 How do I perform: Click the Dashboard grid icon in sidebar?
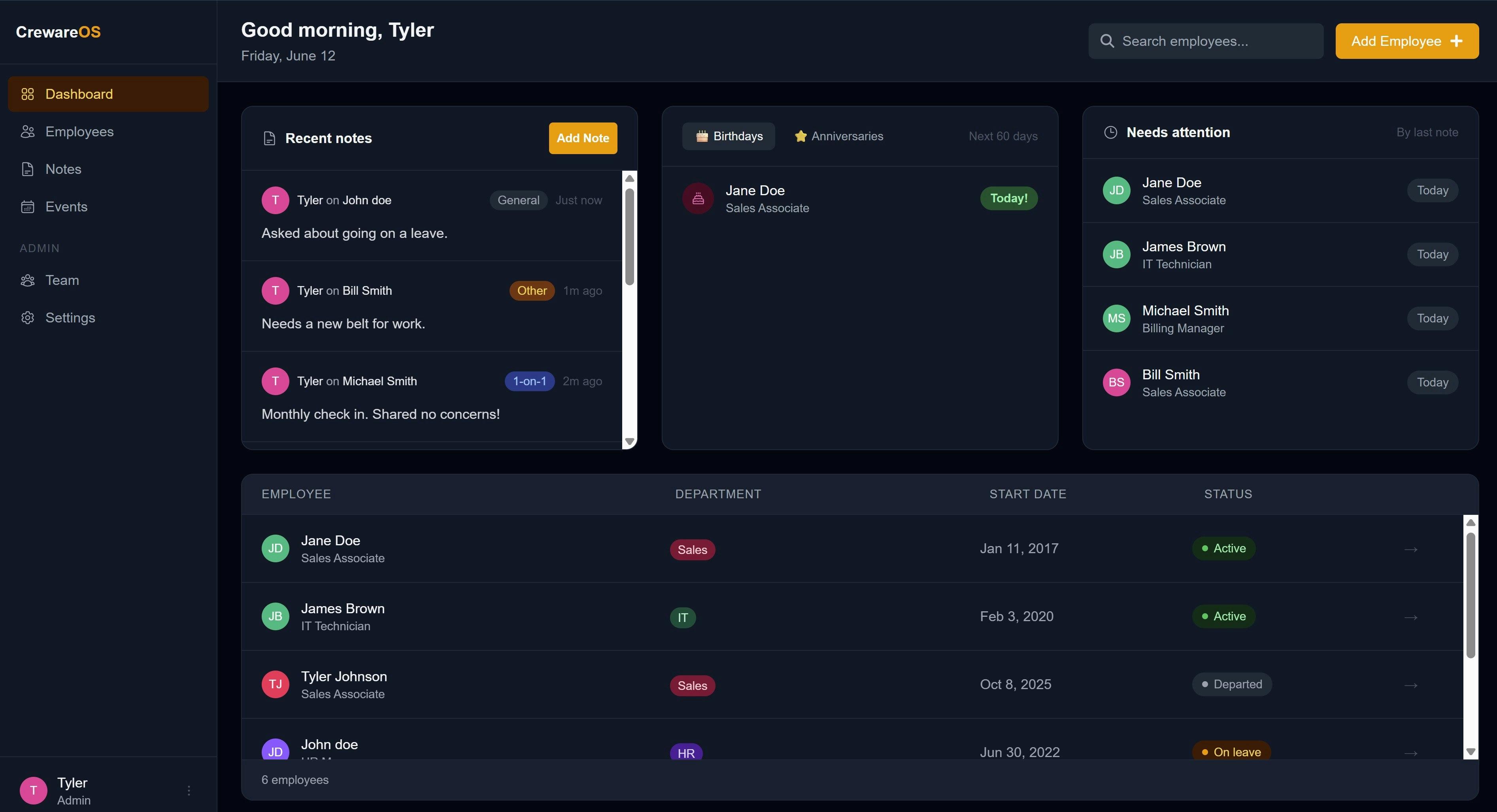(x=27, y=94)
